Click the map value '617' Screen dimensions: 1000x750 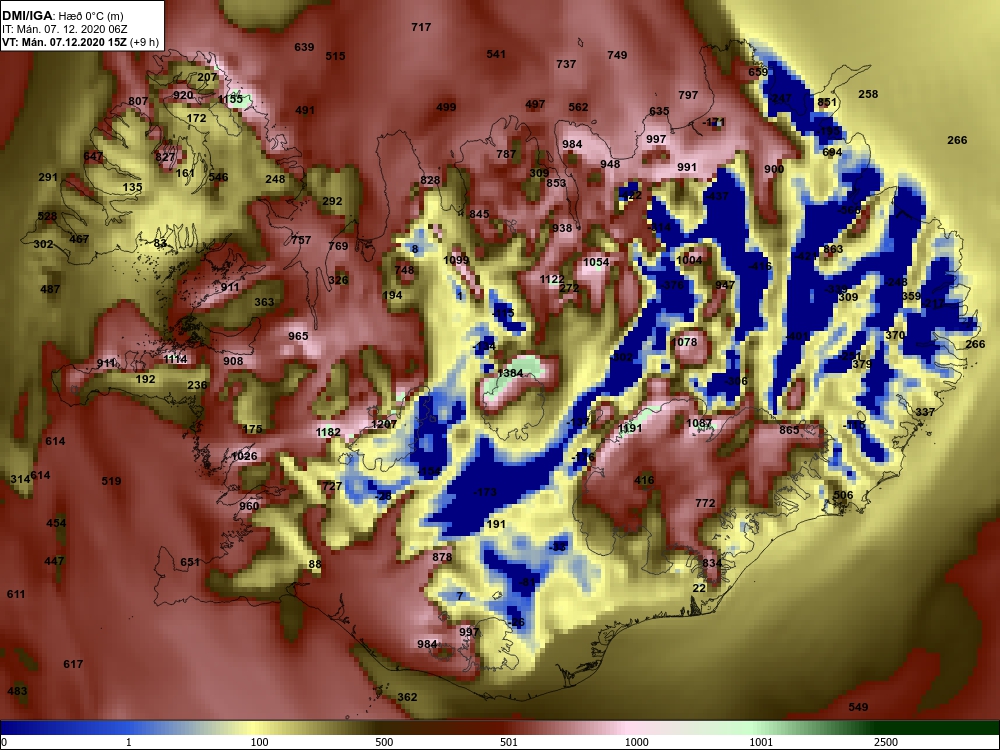click(73, 665)
